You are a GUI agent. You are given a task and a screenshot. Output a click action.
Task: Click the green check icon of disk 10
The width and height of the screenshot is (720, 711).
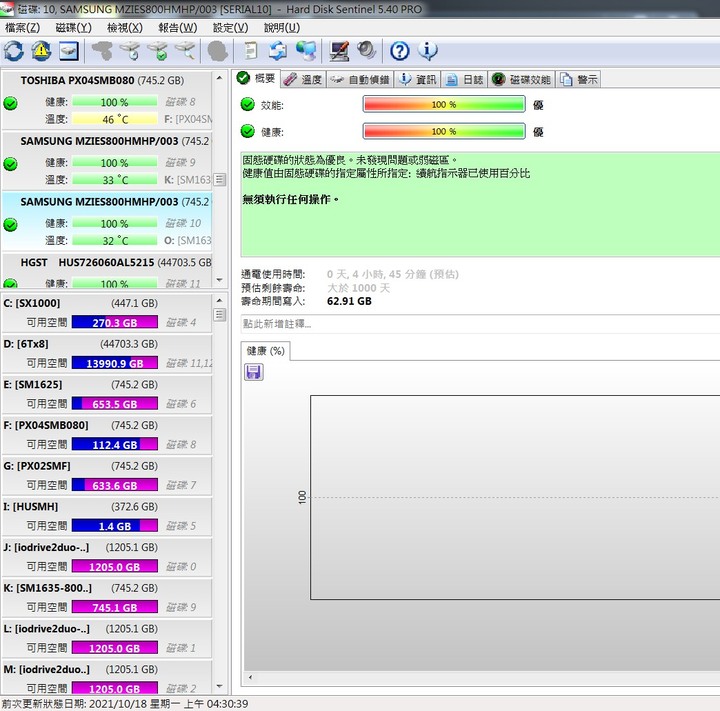[x=11, y=225]
